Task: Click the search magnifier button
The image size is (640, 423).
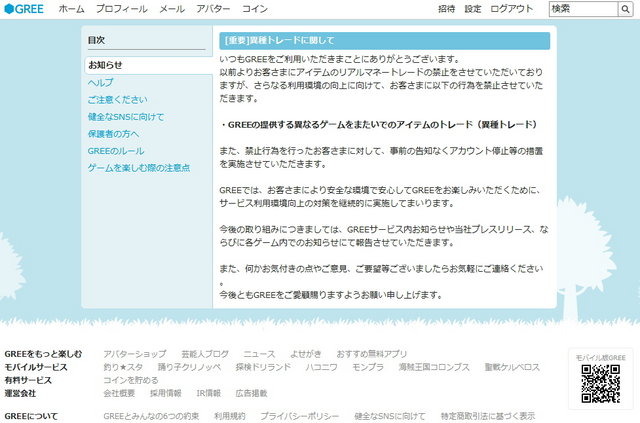Action: pos(625,9)
